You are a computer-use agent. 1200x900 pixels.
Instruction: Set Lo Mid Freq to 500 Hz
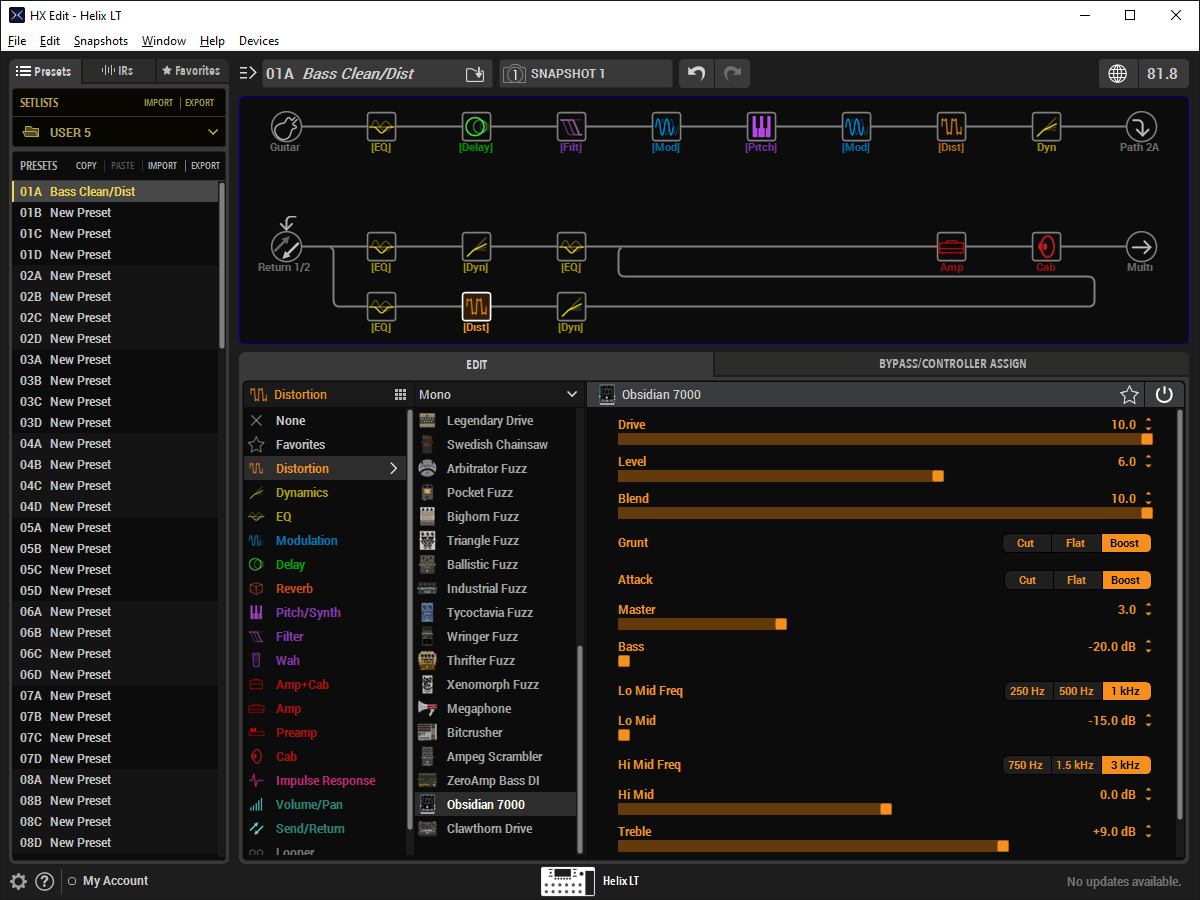1076,691
